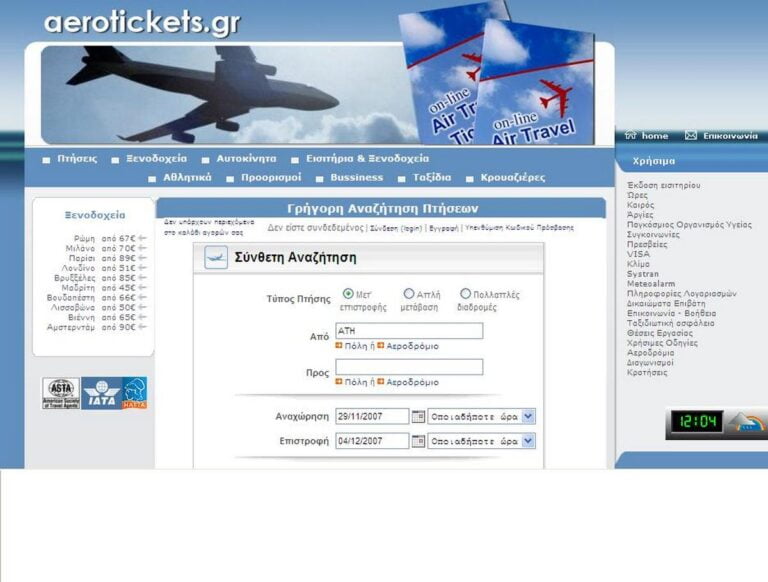Open the Έκδοση εισιτηρίου sidebar link
768x582 pixels.
[663, 185]
